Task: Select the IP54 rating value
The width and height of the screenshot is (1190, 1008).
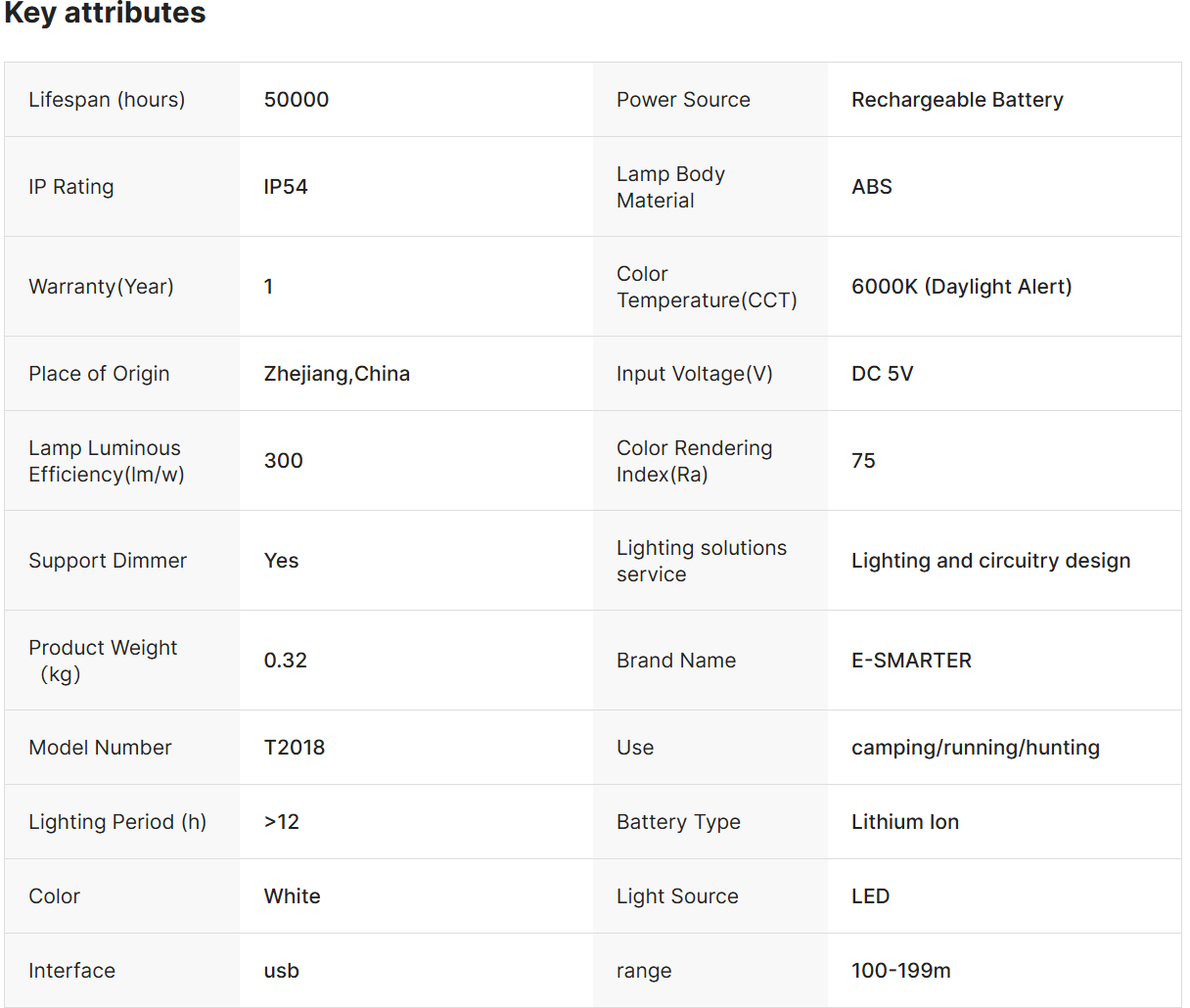Action: [x=286, y=187]
